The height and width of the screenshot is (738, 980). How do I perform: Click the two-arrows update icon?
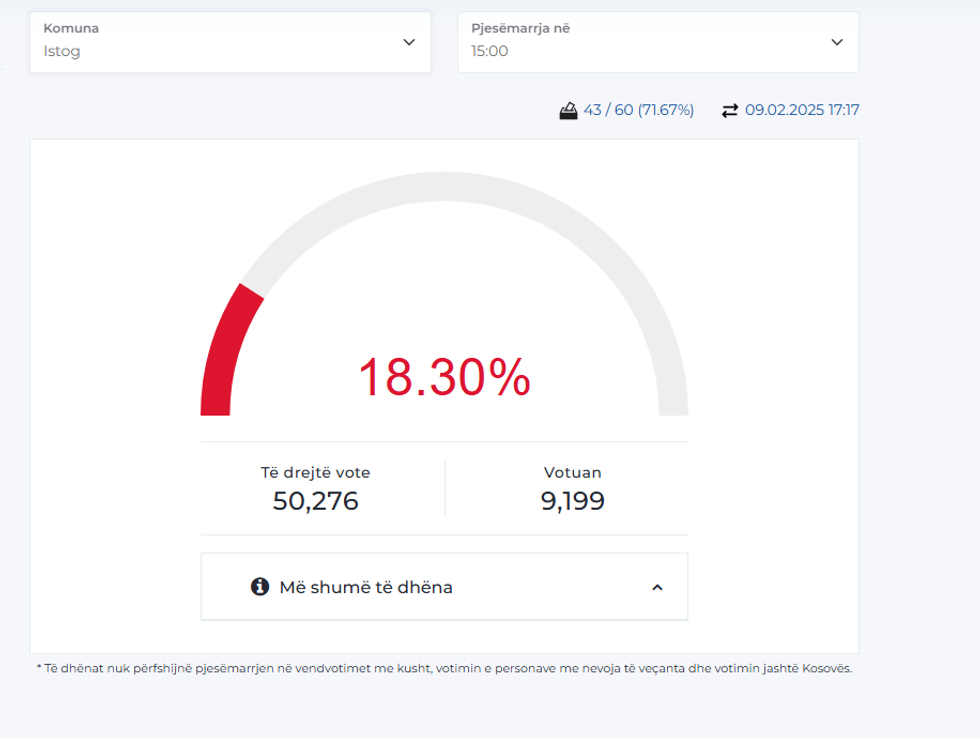[730, 111]
